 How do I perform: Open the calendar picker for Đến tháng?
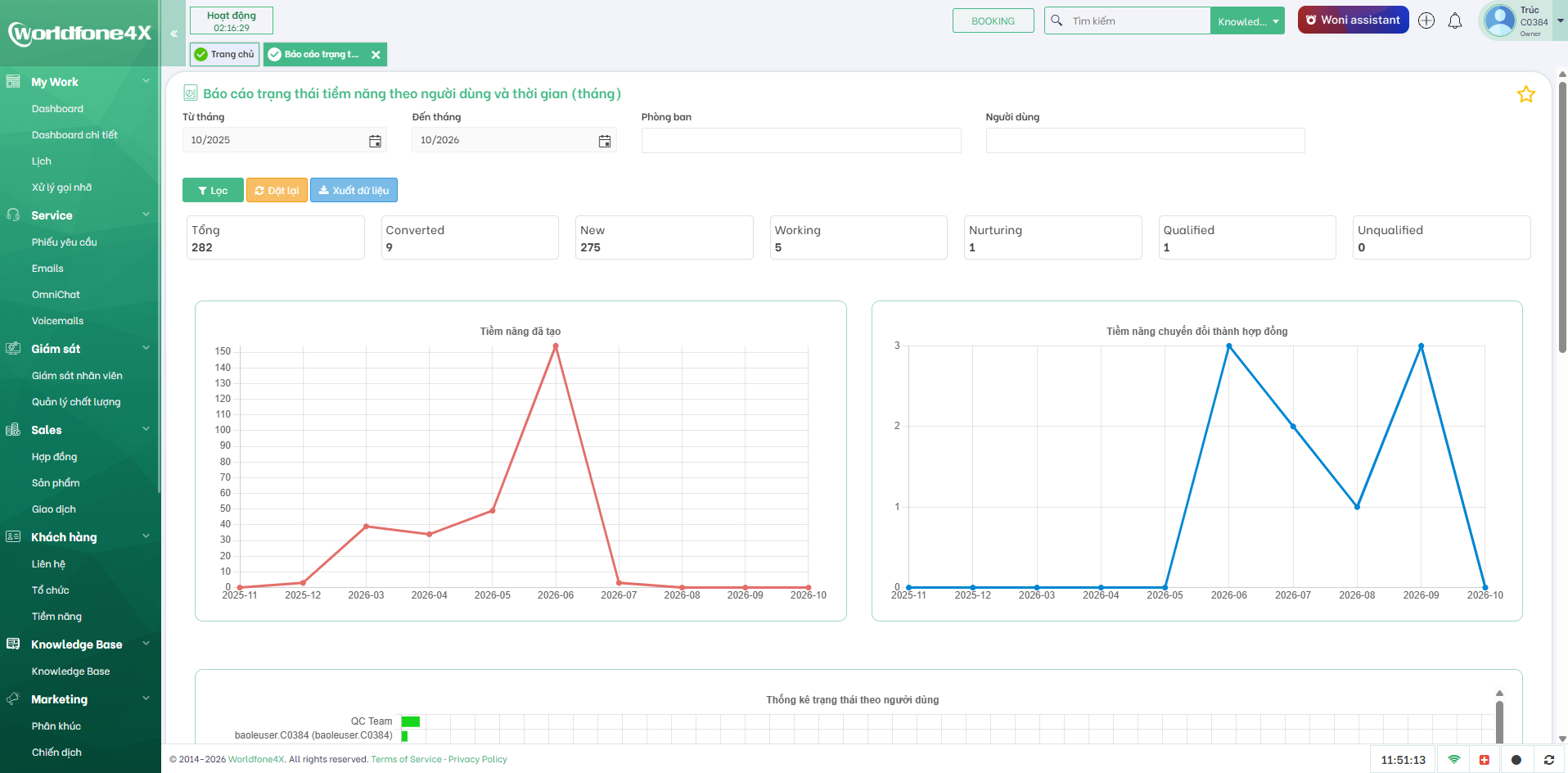click(605, 141)
